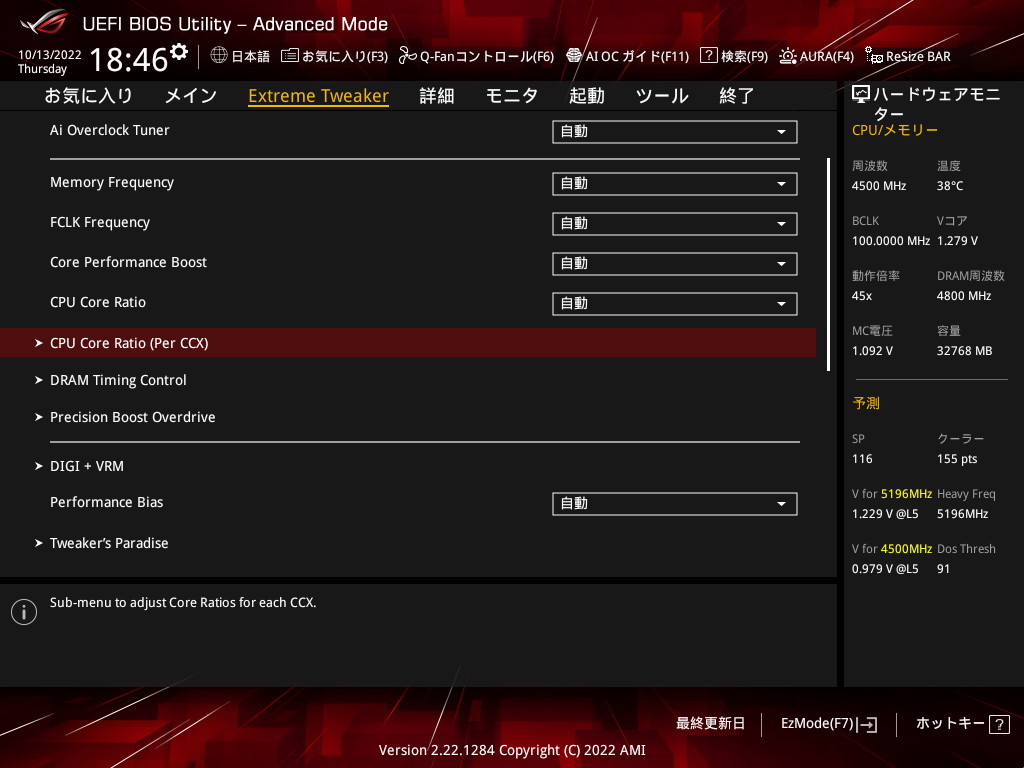
Task: Click Heavy Freq value 5196MHz
Action: pos(963,514)
